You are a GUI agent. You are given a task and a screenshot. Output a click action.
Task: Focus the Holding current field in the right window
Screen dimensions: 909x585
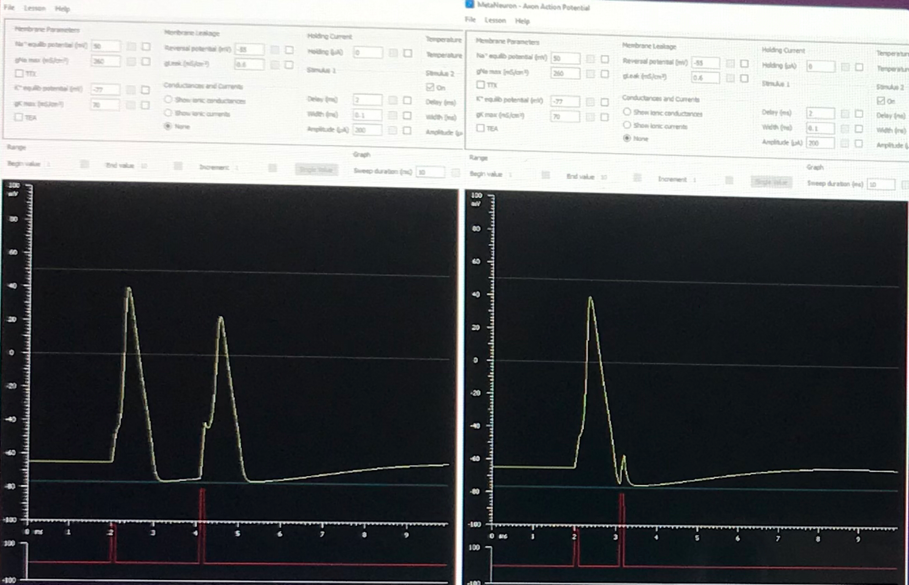click(821, 66)
